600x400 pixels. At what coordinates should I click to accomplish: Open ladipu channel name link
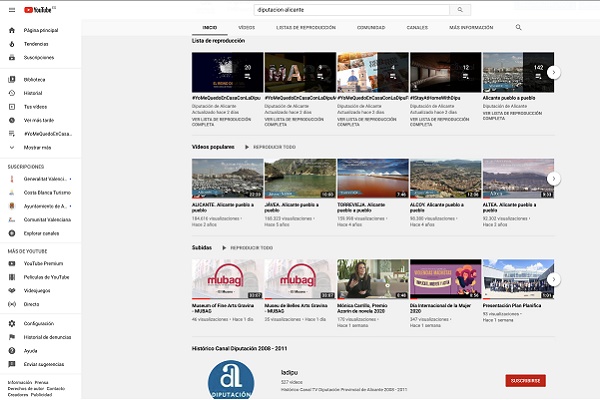tap(289, 372)
